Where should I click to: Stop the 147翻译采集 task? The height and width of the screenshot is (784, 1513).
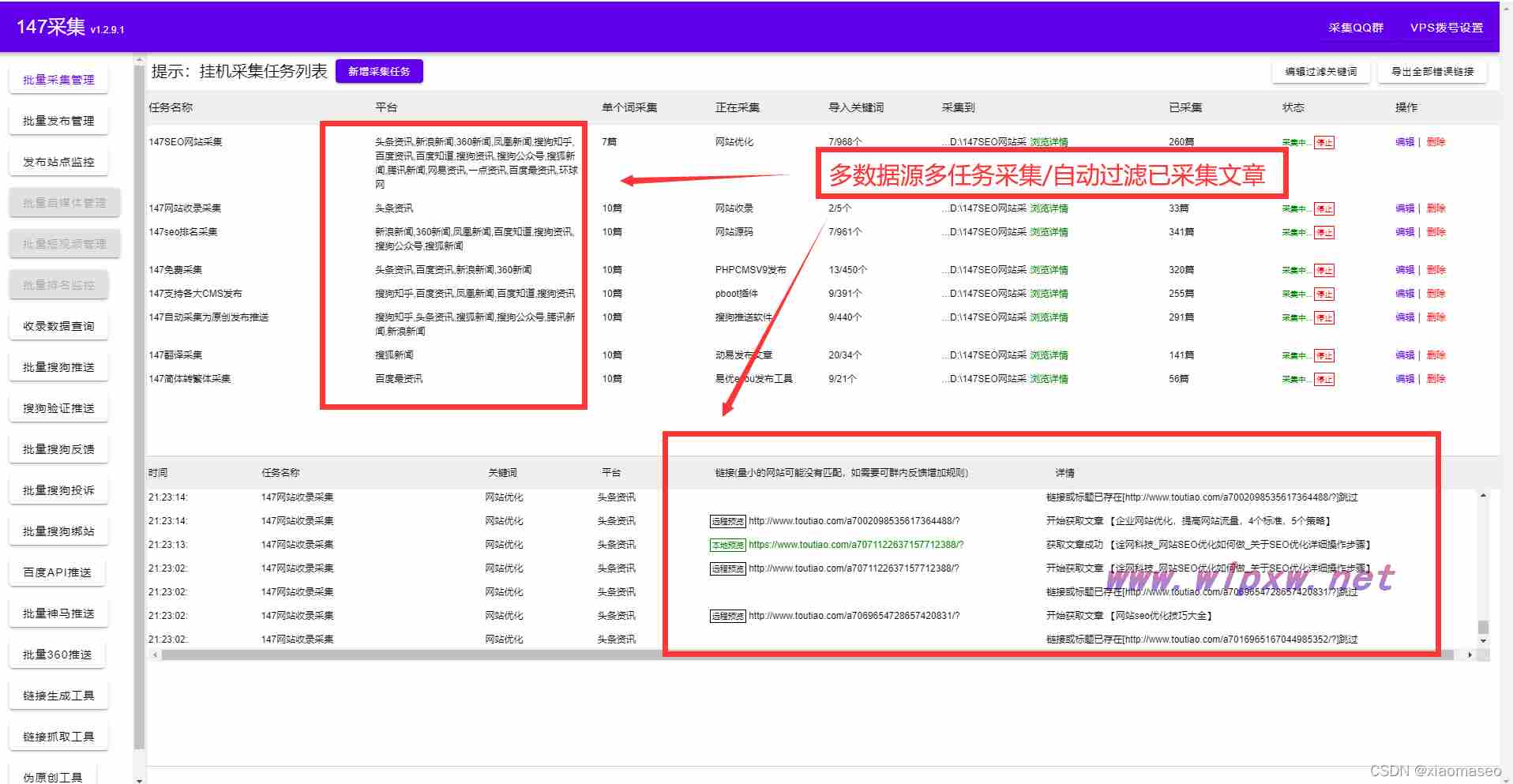tap(1324, 356)
